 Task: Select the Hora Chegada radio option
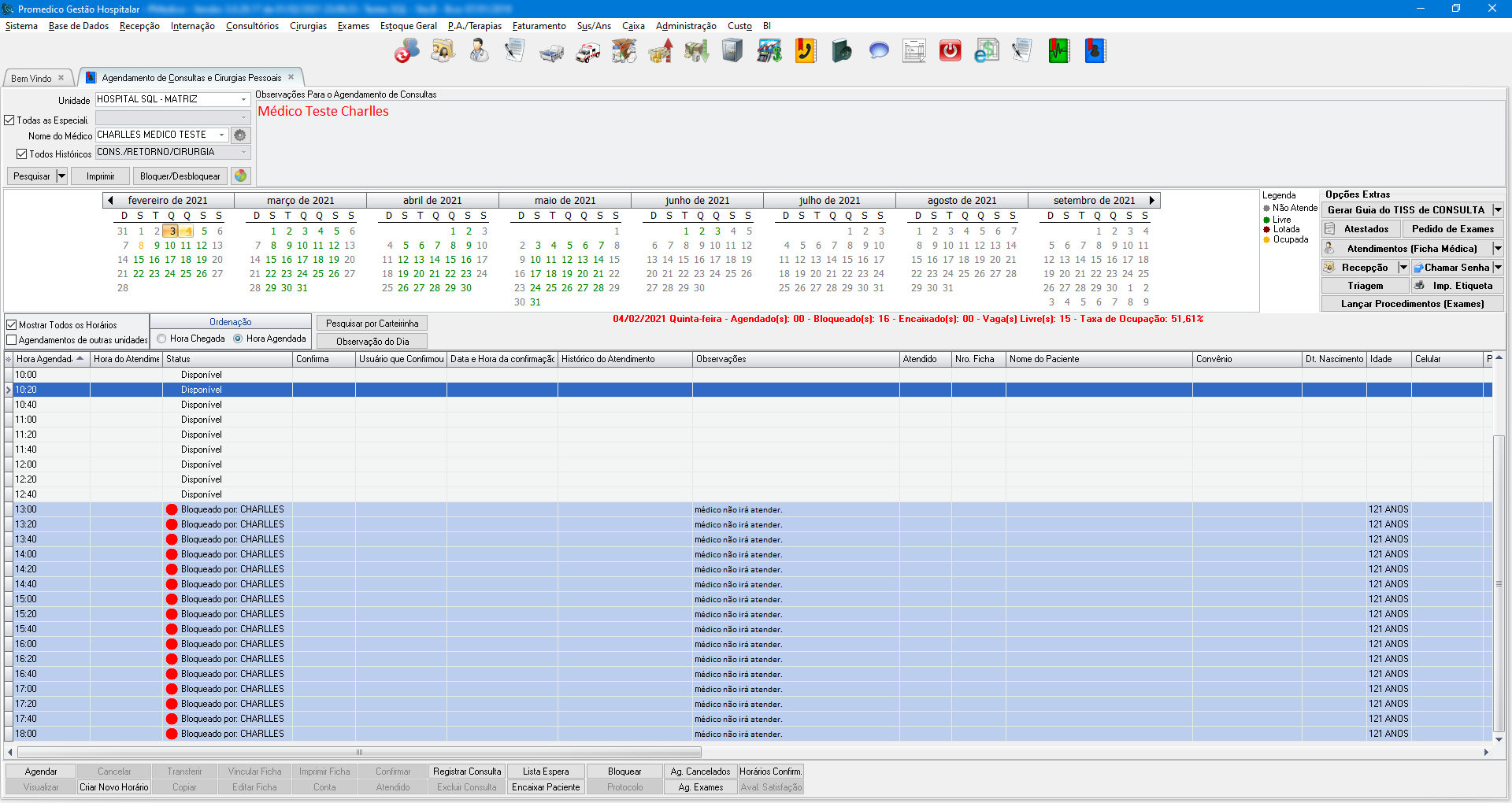[x=161, y=339]
